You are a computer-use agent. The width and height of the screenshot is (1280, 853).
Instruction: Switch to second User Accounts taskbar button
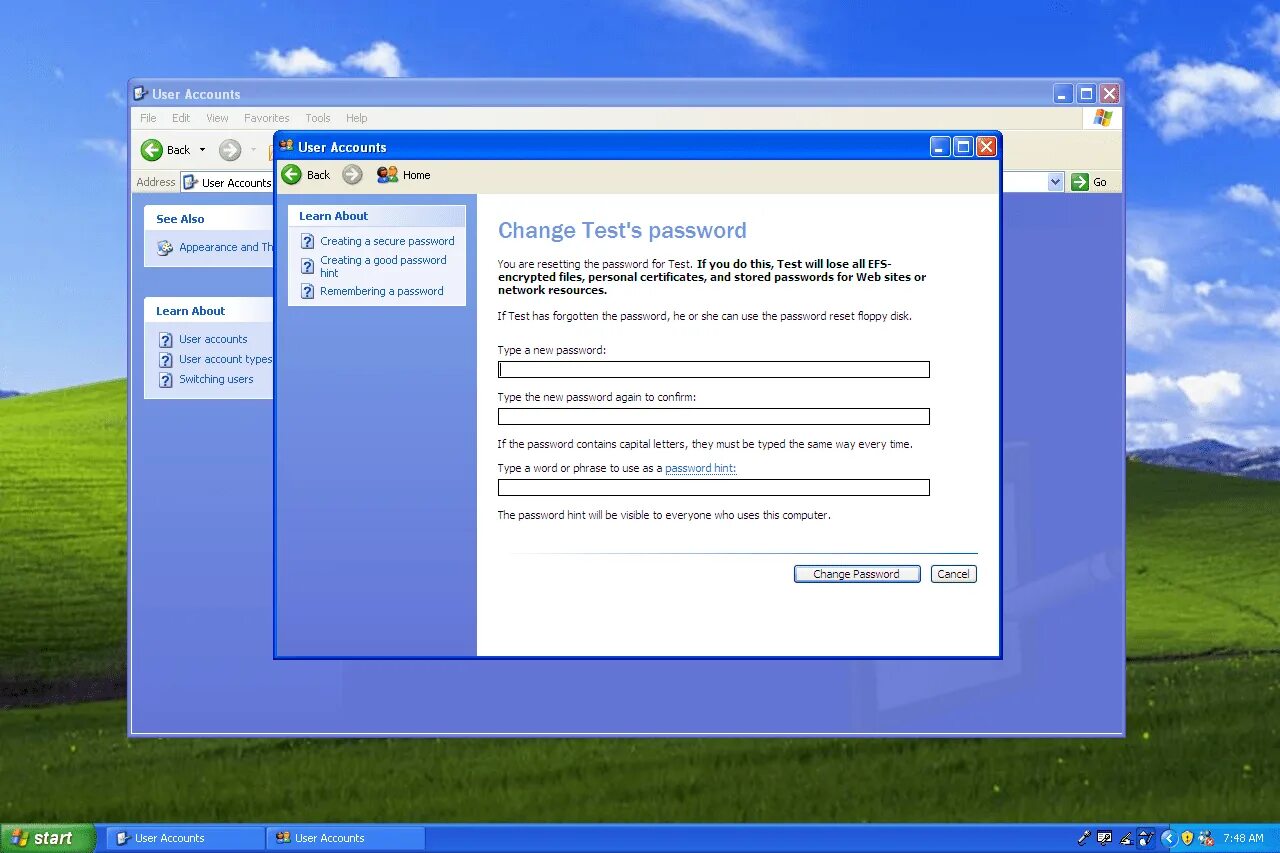tap(345, 838)
